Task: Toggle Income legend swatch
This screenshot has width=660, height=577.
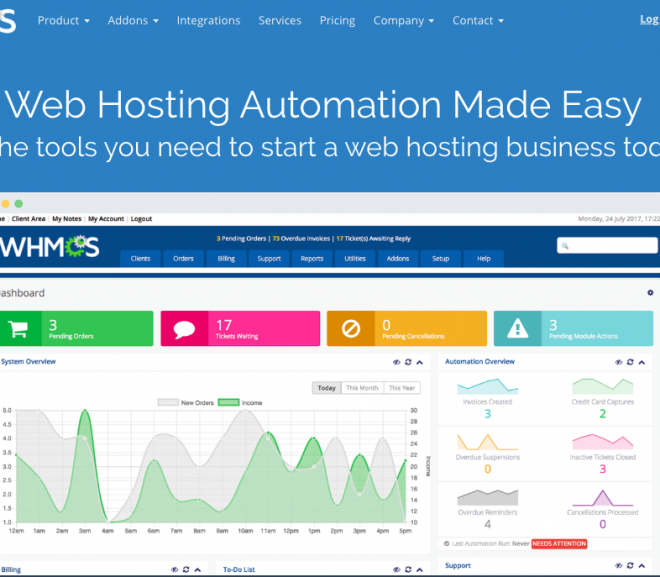Action: (229, 402)
